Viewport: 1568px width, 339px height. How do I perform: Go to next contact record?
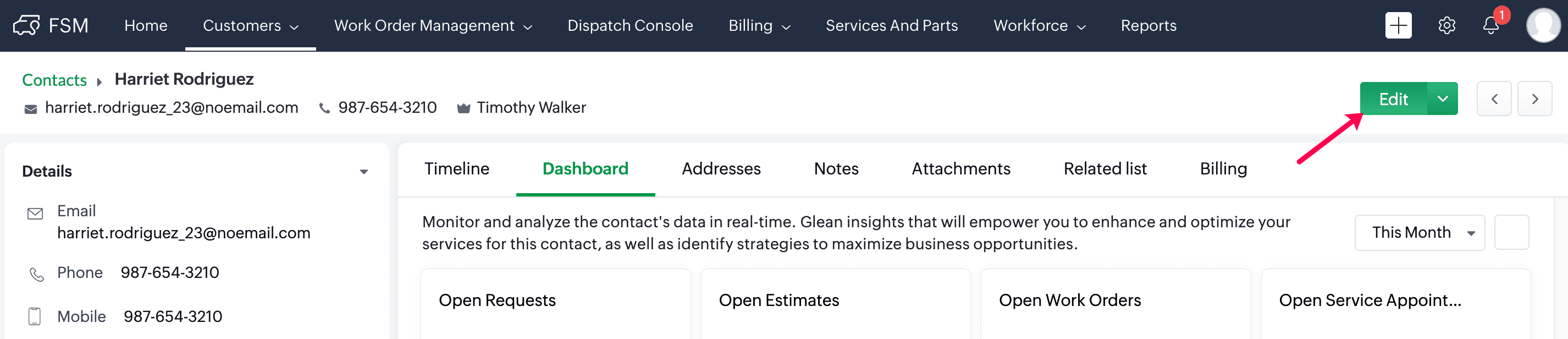pos(1534,99)
